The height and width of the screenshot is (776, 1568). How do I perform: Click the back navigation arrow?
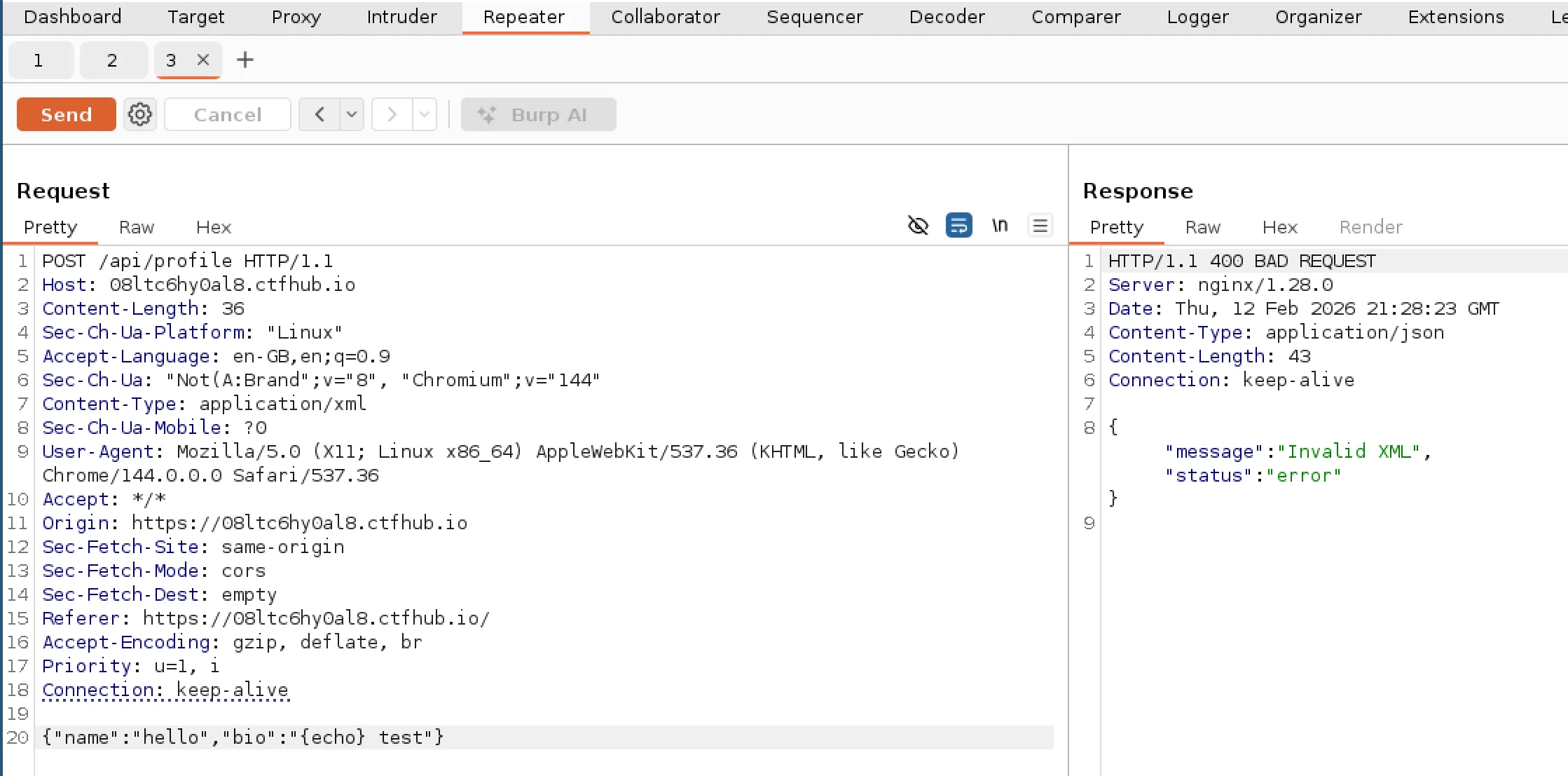[x=319, y=114]
